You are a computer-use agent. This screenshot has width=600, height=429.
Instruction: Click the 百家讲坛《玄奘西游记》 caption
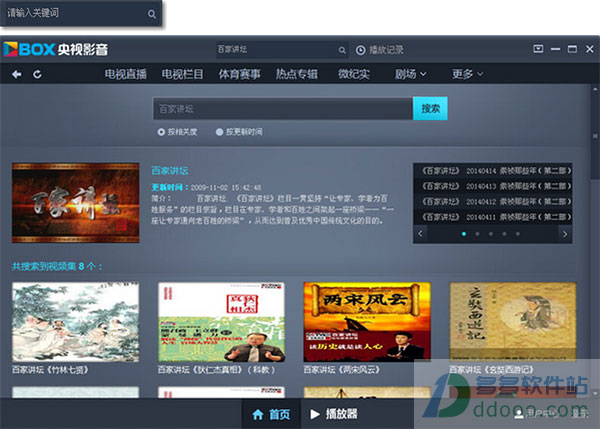point(491,370)
